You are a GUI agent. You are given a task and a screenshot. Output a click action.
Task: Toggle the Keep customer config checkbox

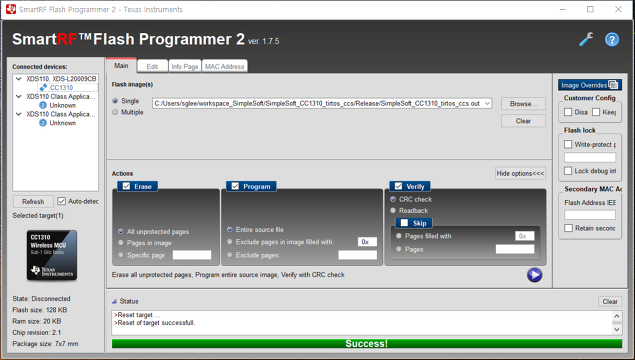click(596, 112)
